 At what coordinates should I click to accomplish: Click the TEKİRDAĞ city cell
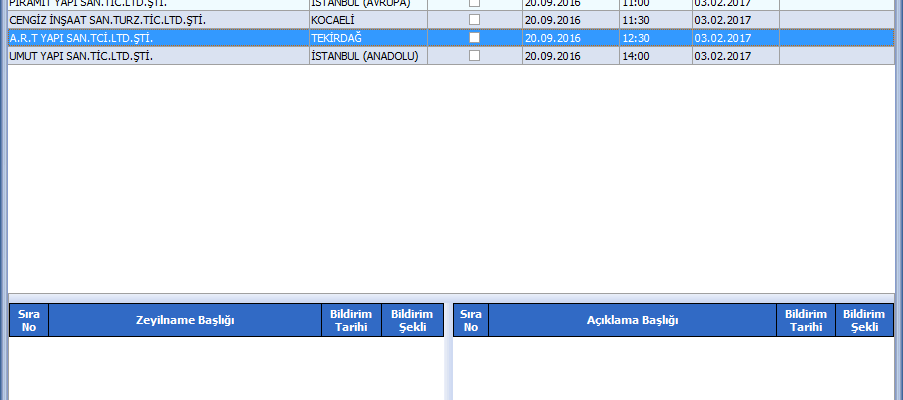tap(338, 38)
